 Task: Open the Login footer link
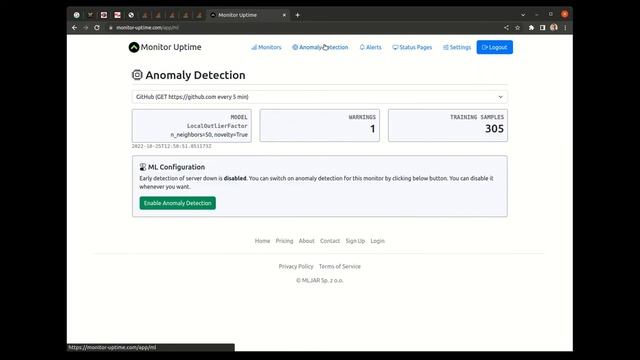(x=378, y=241)
